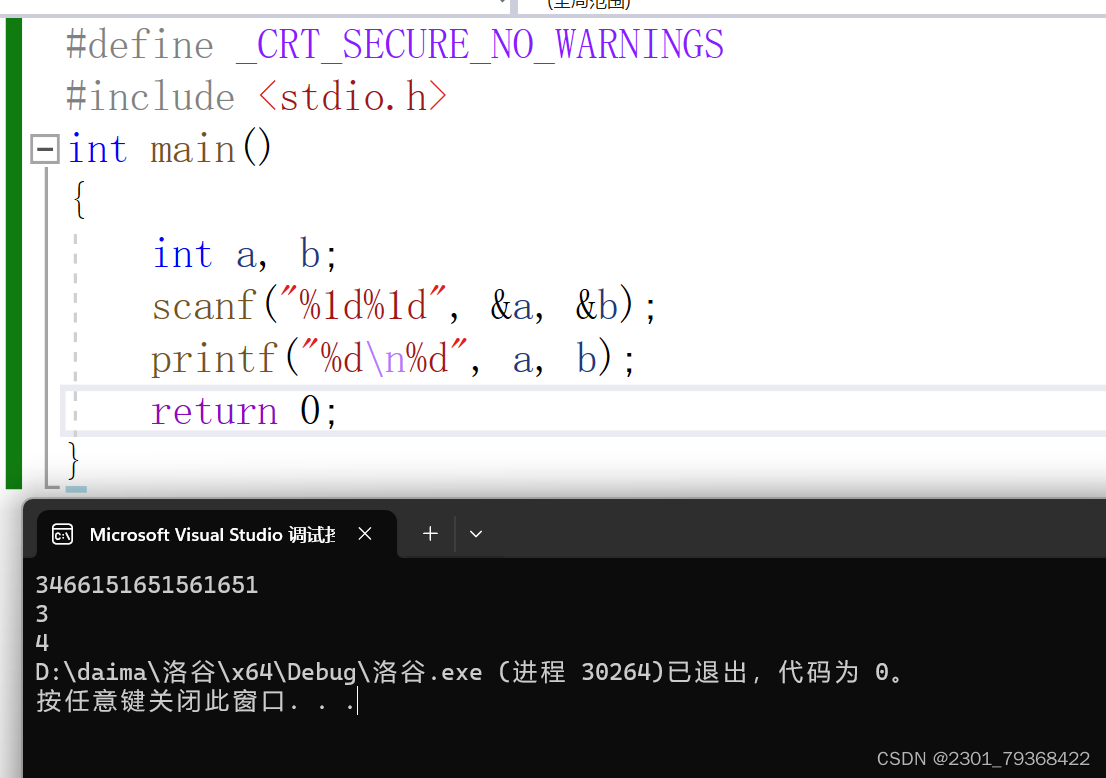Open the terminal profile chevron menu
The image size is (1106, 778).
click(476, 533)
